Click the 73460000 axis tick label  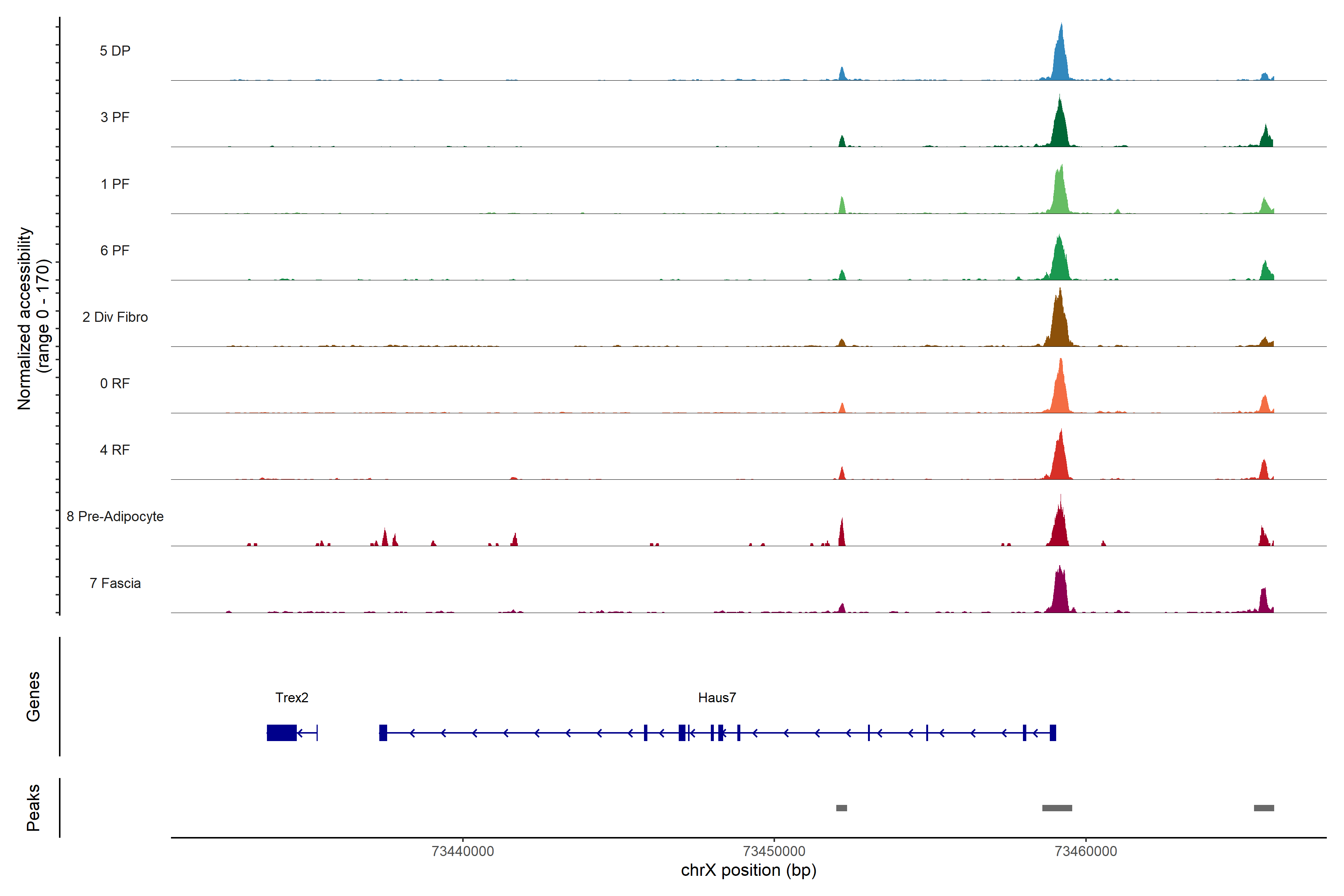[x=1085, y=851]
